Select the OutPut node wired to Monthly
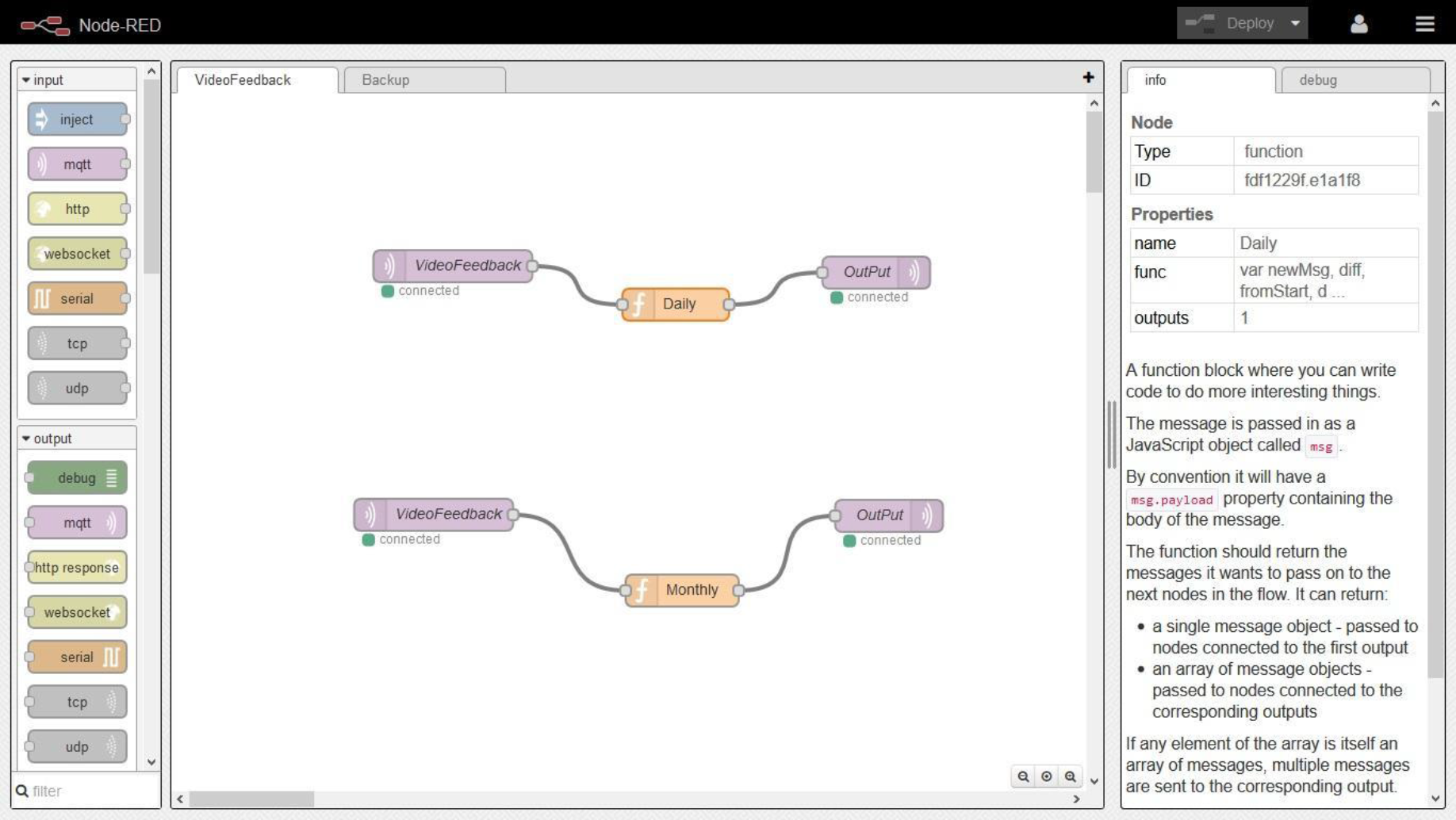The image size is (1456, 820). (889, 515)
